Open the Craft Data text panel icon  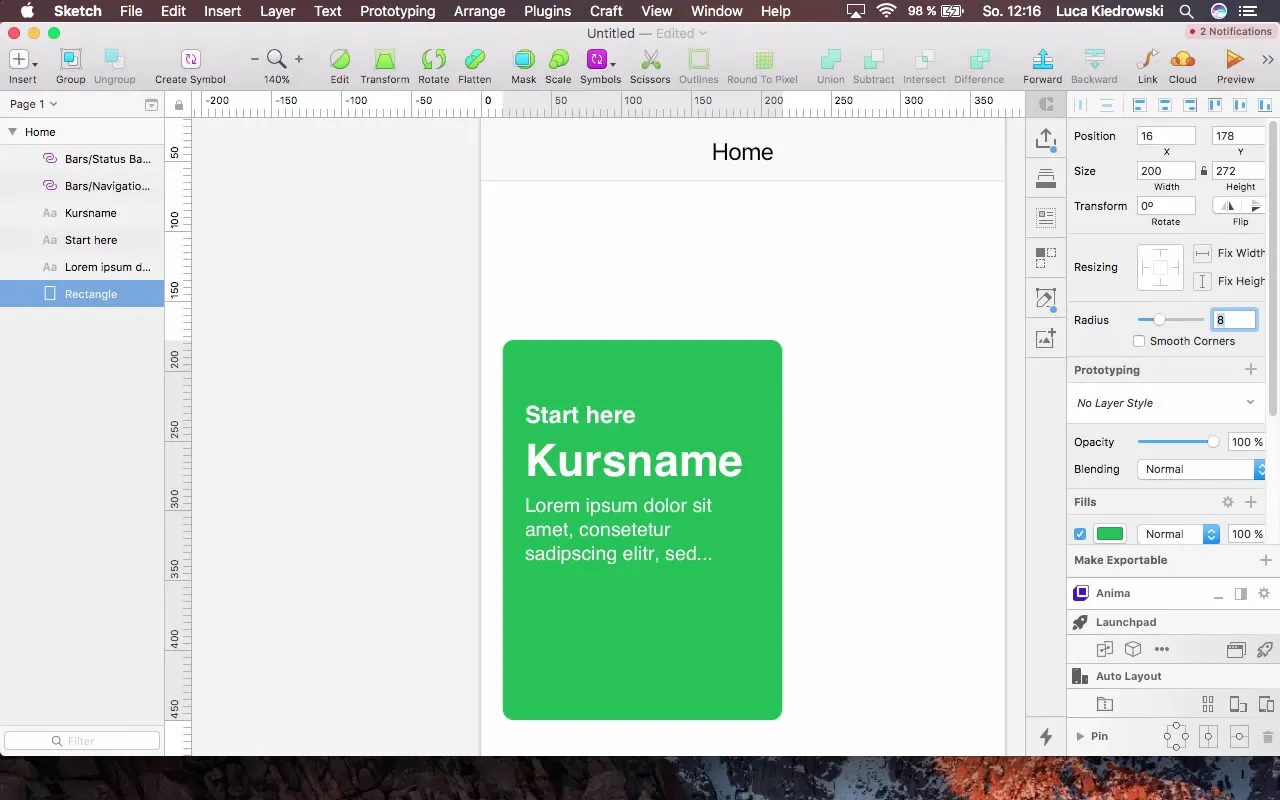[1046, 217]
